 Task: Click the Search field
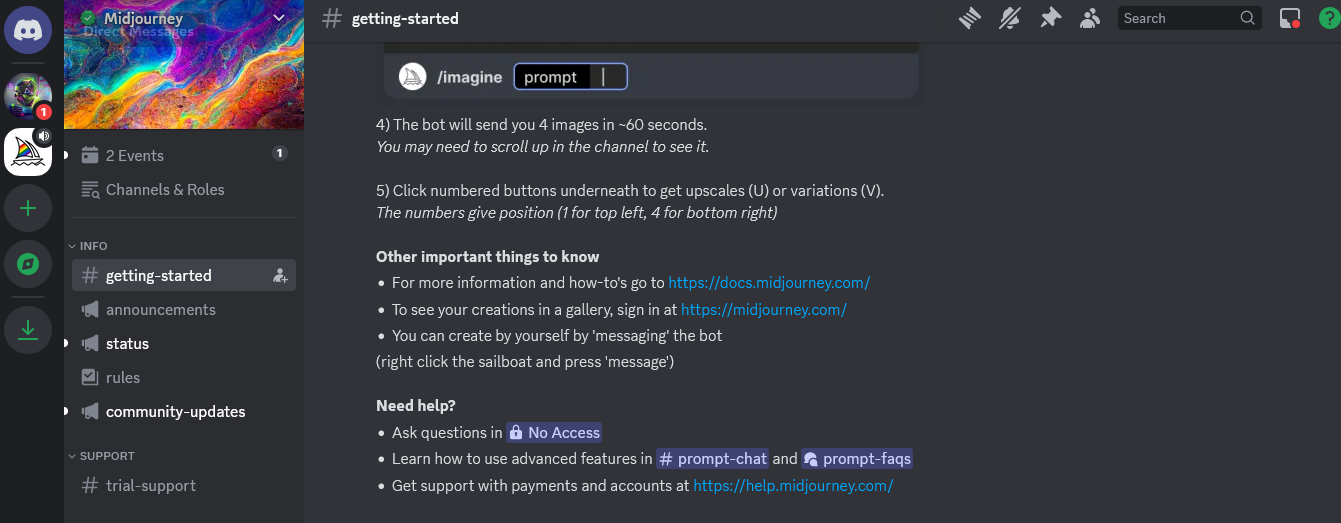click(x=1178, y=18)
